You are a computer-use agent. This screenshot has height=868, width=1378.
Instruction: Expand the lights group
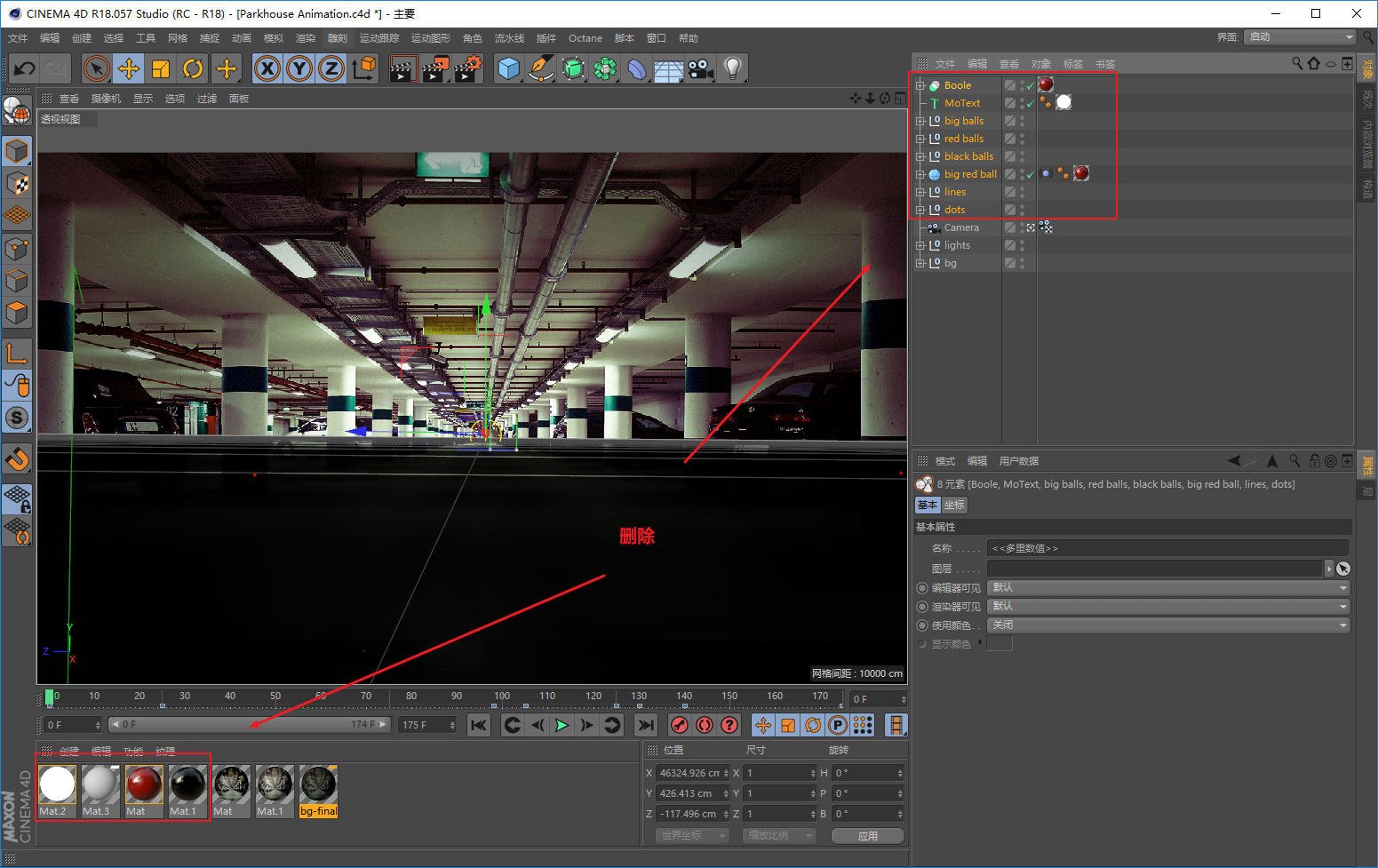[x=920, y=245]
